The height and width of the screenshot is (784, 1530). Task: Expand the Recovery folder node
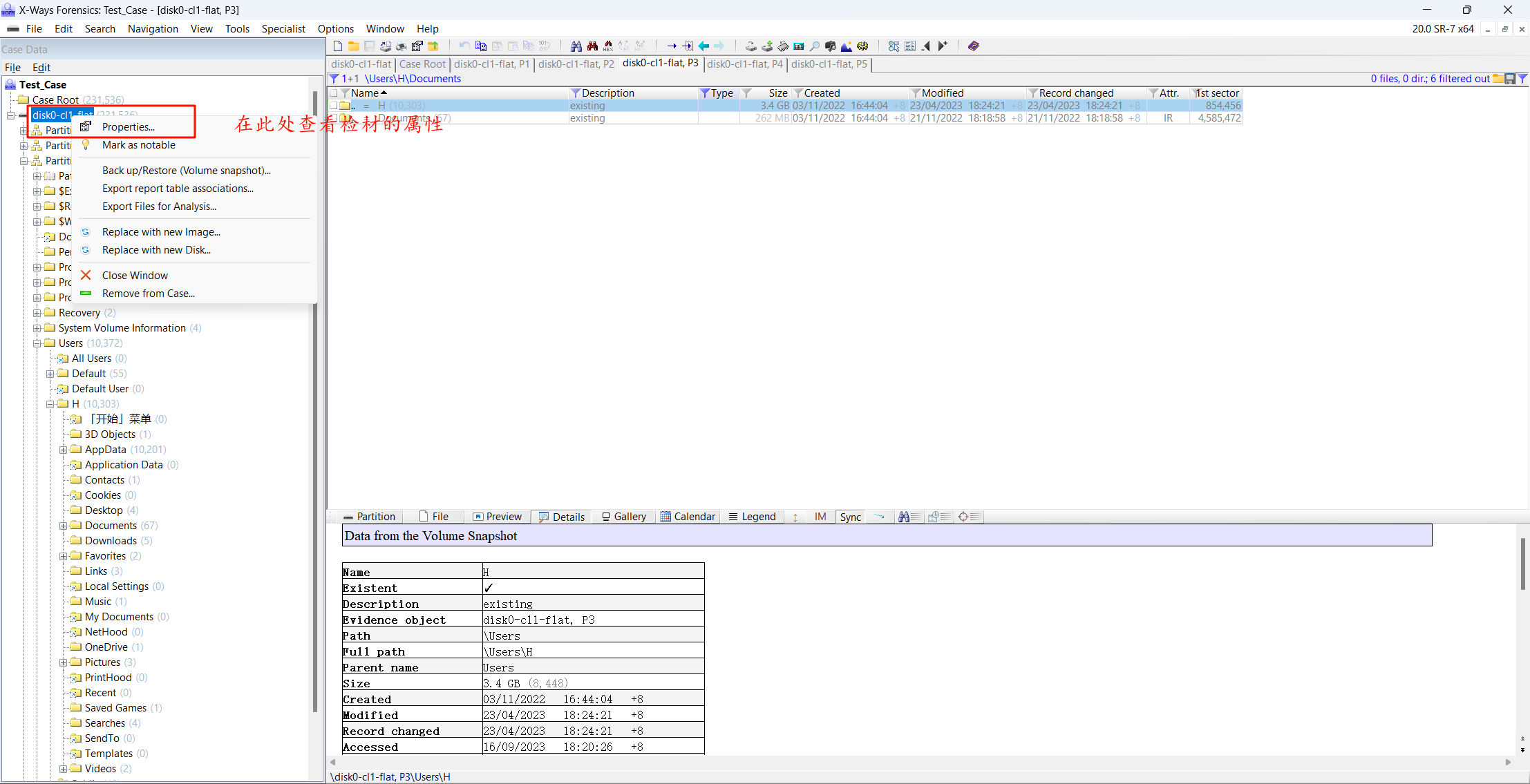click(37, 313)
